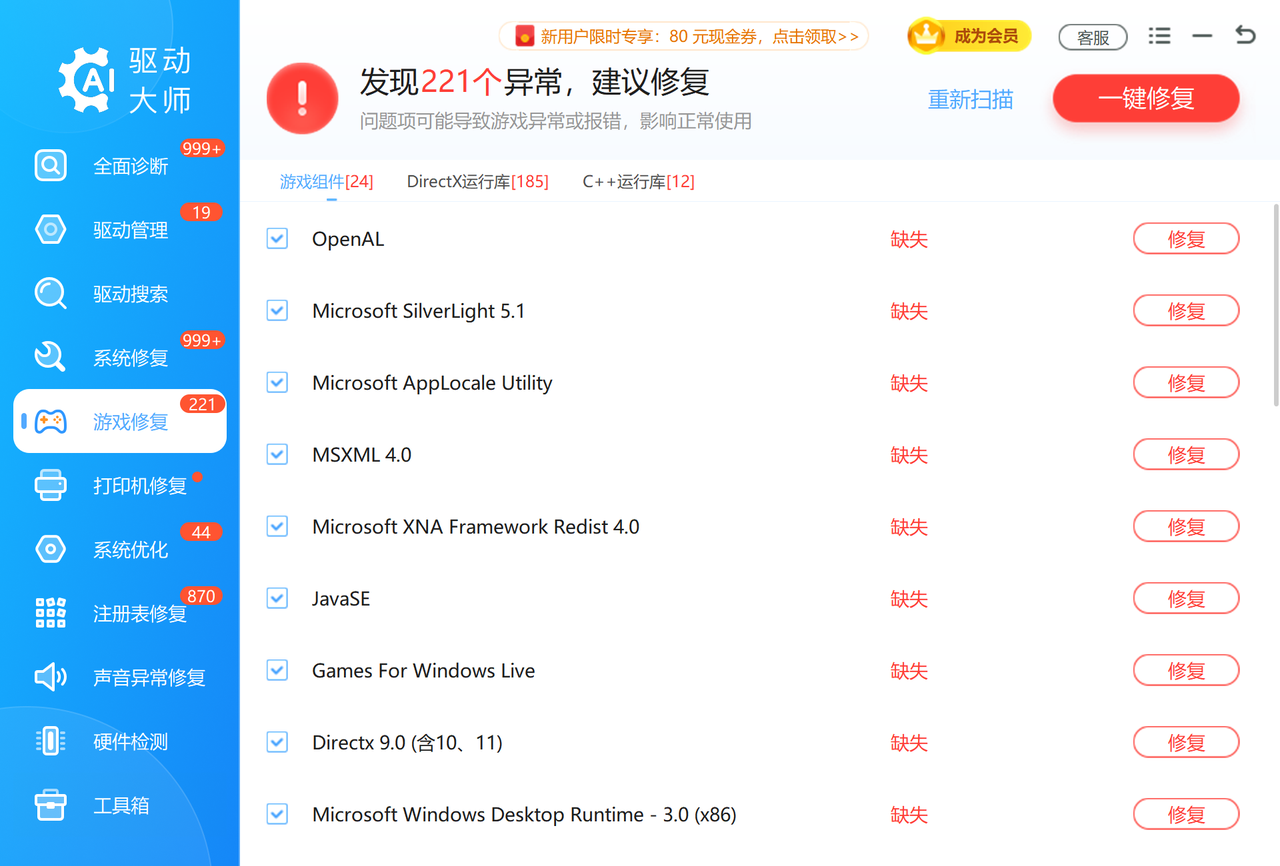Click the sound repair speaker icon
Screen dimensions: 1280x866
[x=50, y=677]
